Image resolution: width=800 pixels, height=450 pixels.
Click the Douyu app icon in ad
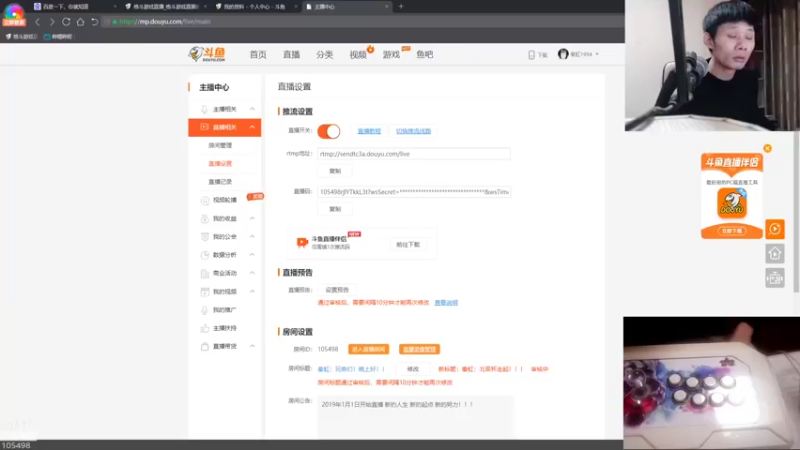732,203
